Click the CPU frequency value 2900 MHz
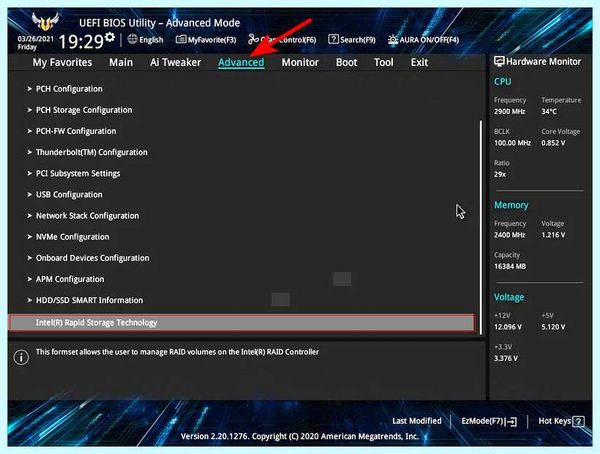The width and height of the screenshot is (600, 454). point(509,111)
